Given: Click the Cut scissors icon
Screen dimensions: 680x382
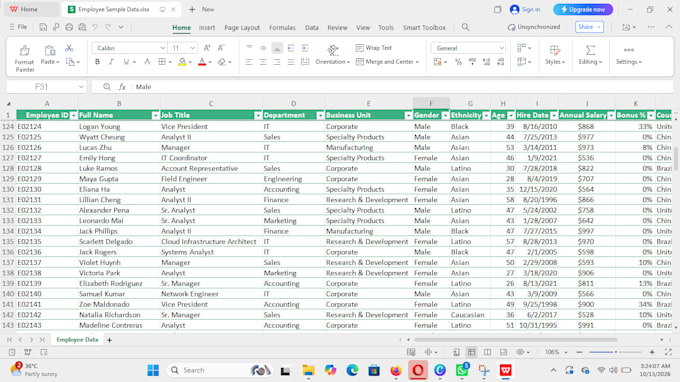Looking at the screenshot, I should (x=69, y=48).
